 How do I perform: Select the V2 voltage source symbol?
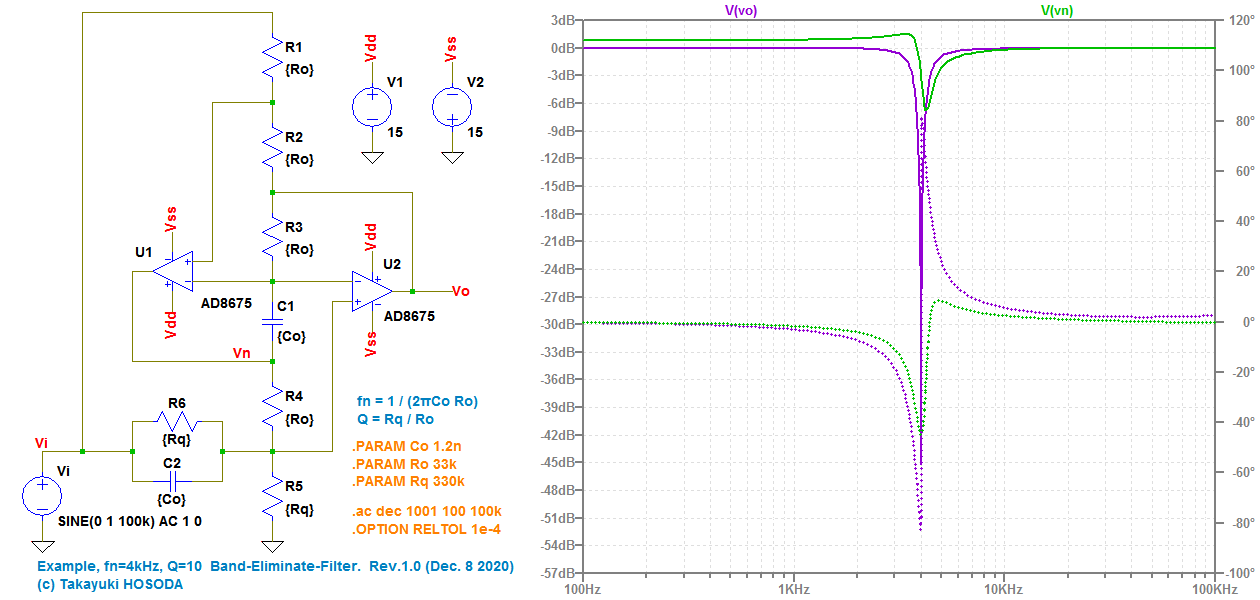[x=451, y=107]
